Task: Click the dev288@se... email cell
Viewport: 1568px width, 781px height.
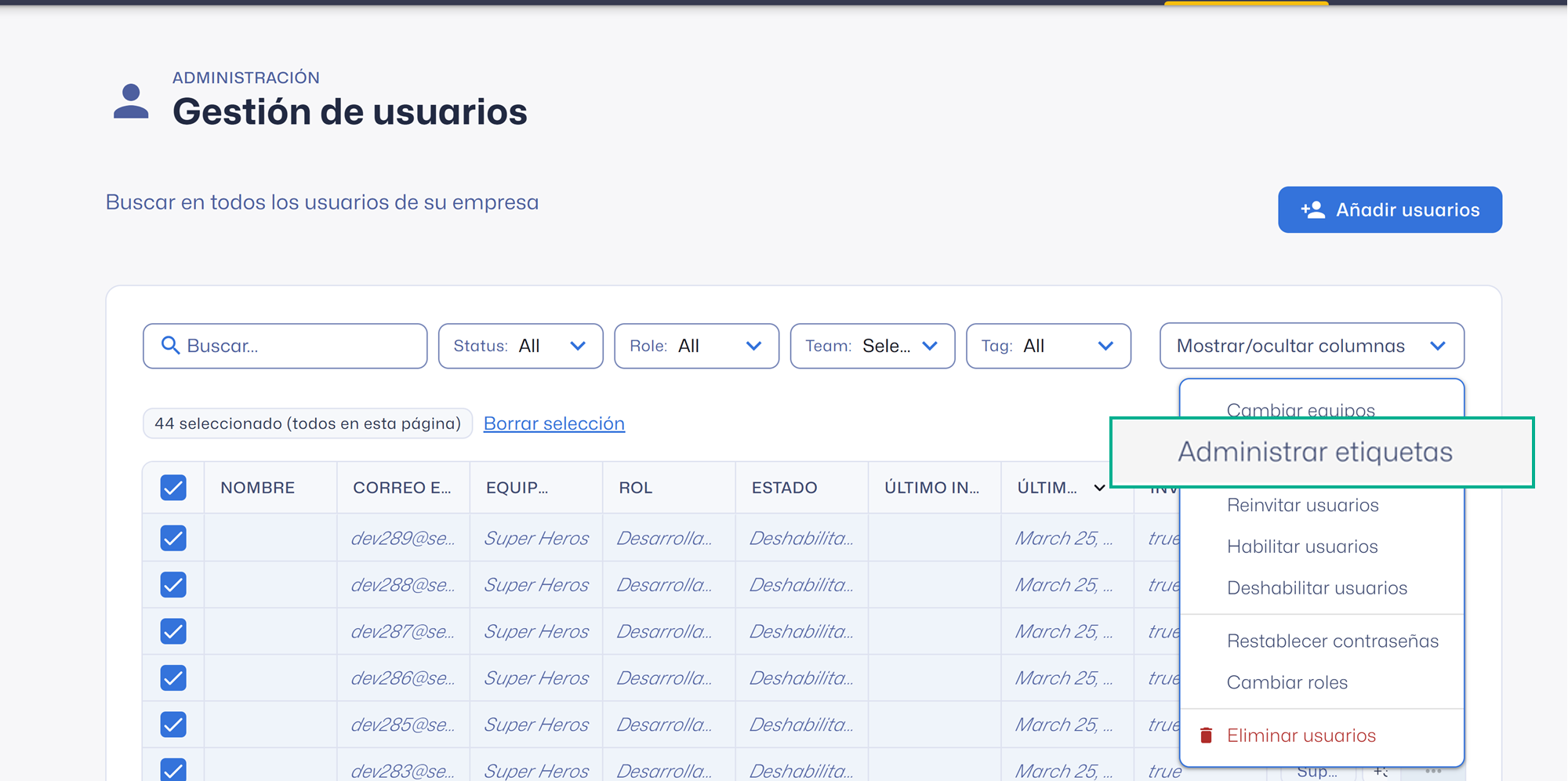Action: click(x=402, y=585)
